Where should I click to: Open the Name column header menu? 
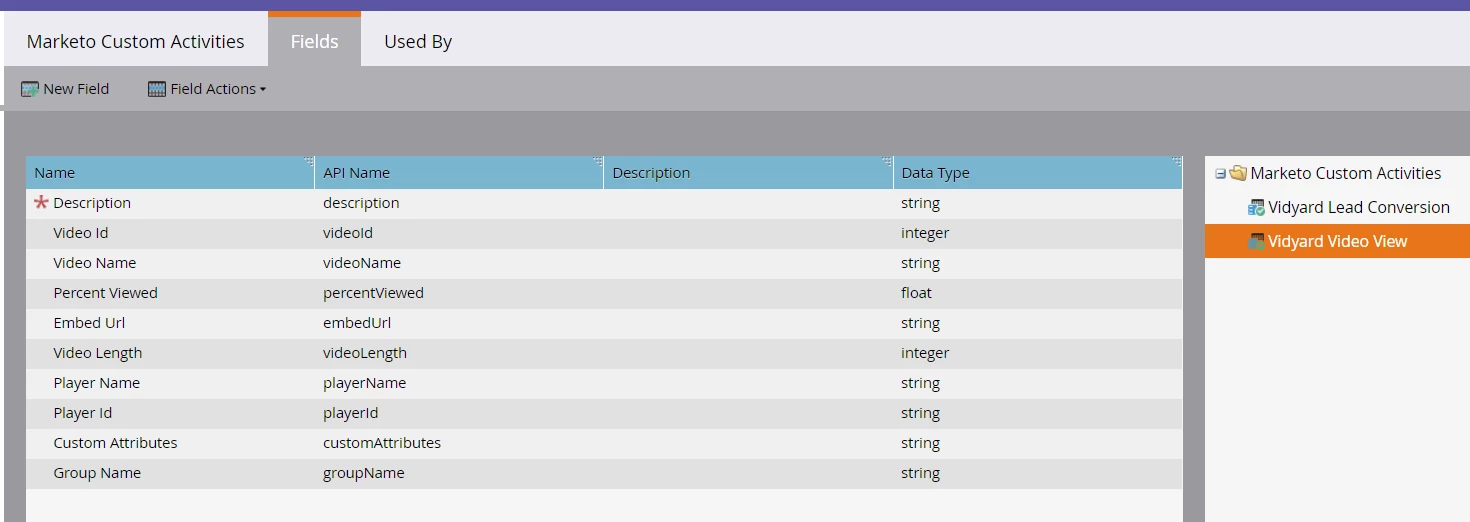(x=308, y=161)
